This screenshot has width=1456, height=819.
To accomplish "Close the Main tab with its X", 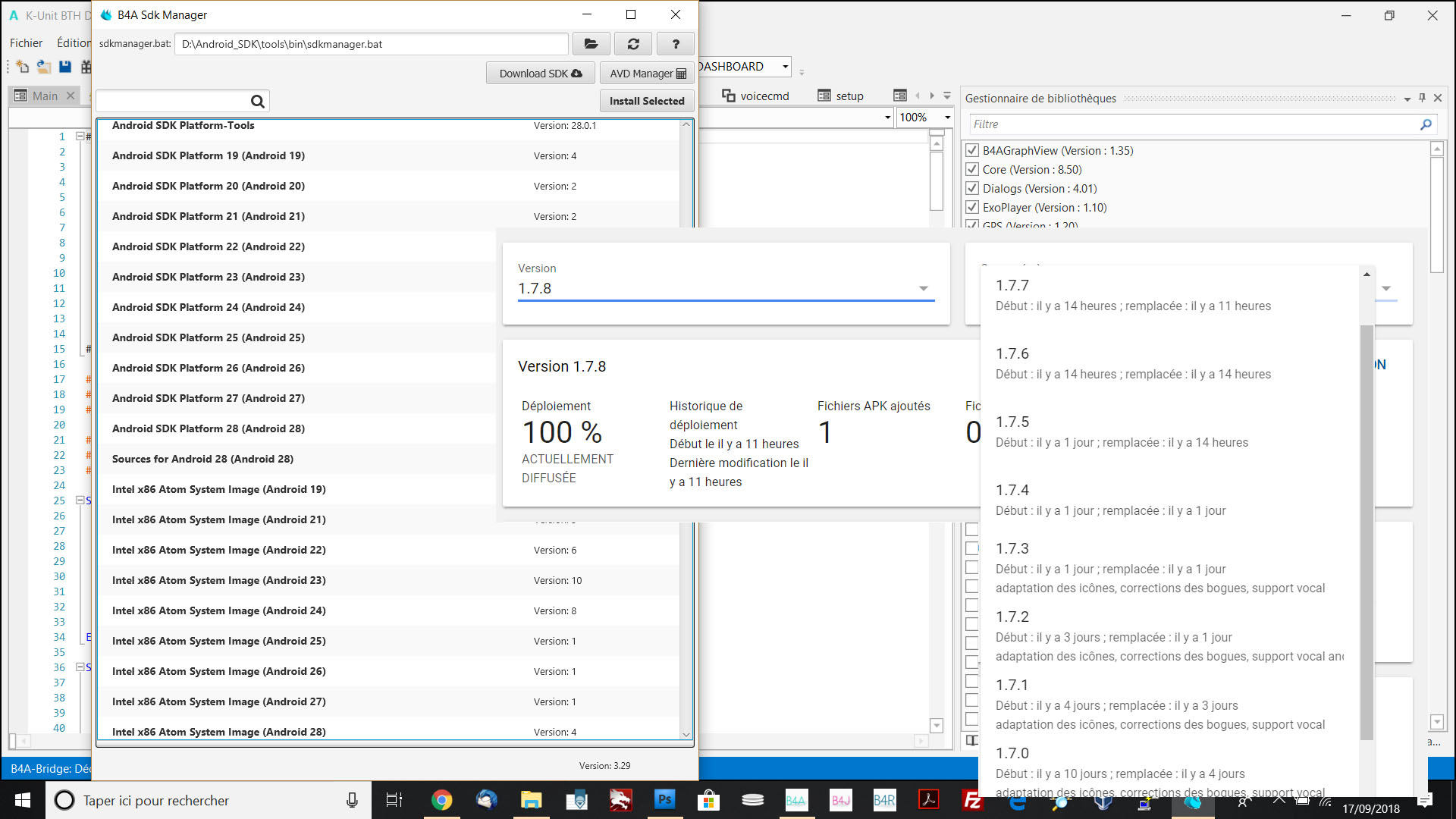I will pos(71,96).
